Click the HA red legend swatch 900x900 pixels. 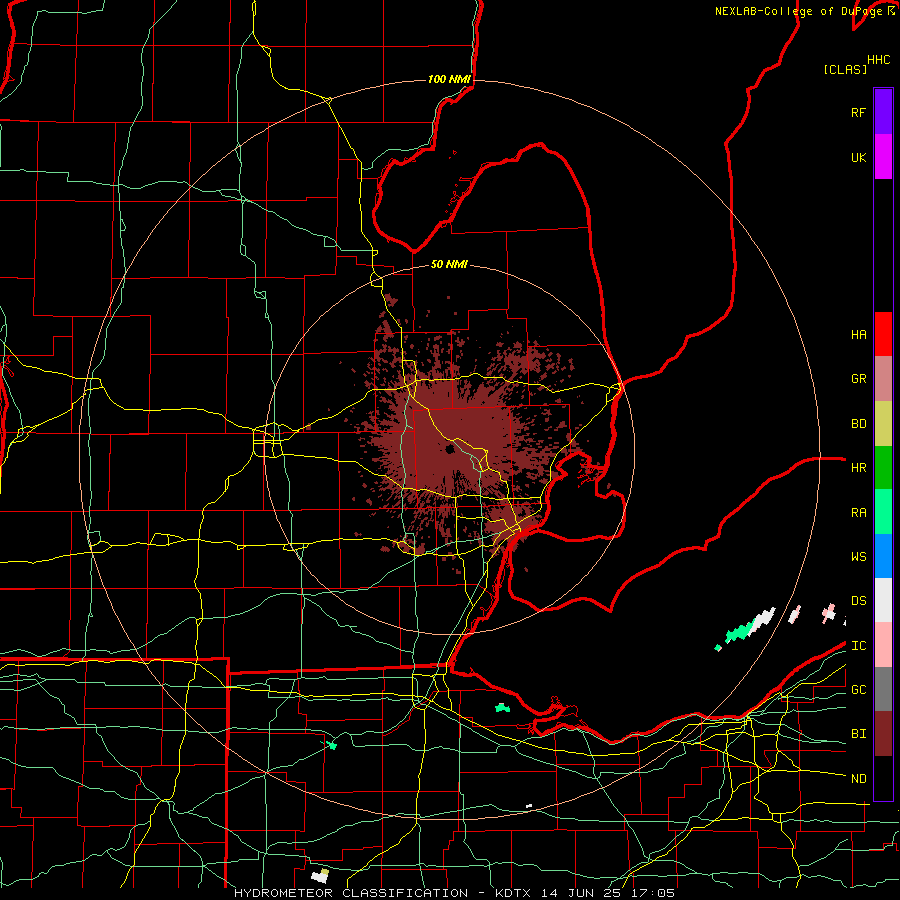pyautogui.click(x=883, y=334)
